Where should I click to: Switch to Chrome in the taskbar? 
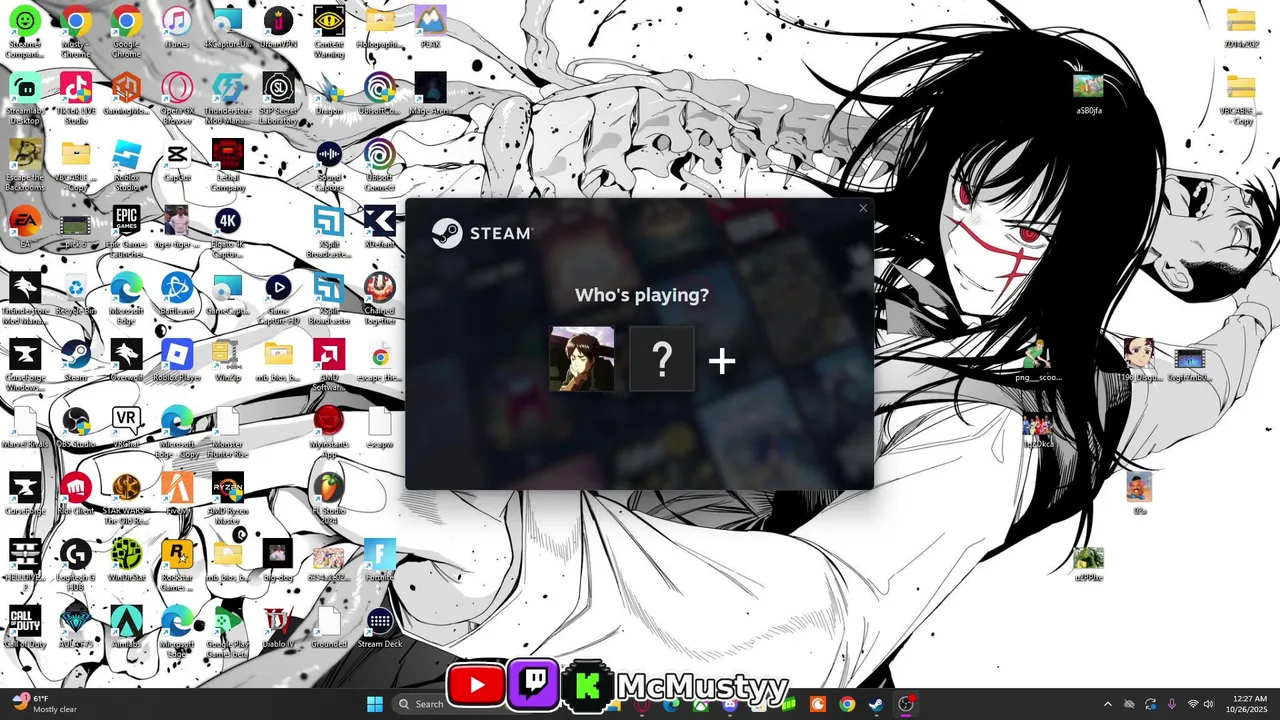(x=847, y=704)
